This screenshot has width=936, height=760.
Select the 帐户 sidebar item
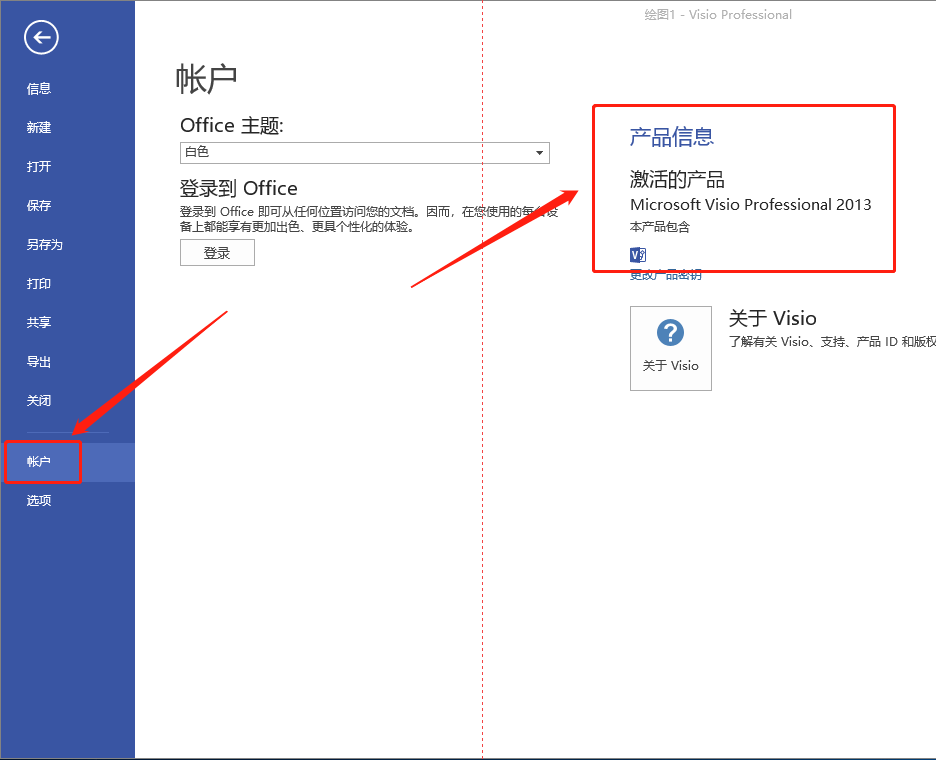click(x=67, y=462)
